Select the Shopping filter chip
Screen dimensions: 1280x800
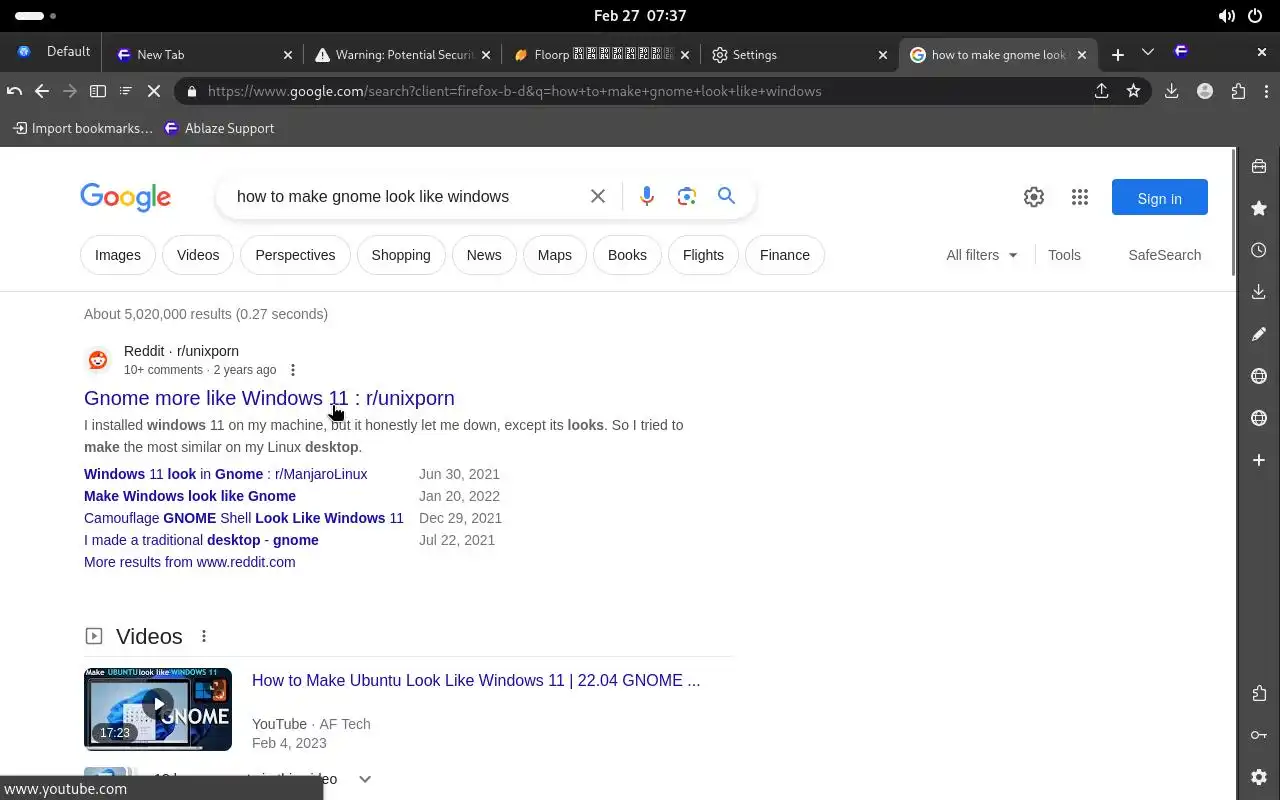(401, 255)
